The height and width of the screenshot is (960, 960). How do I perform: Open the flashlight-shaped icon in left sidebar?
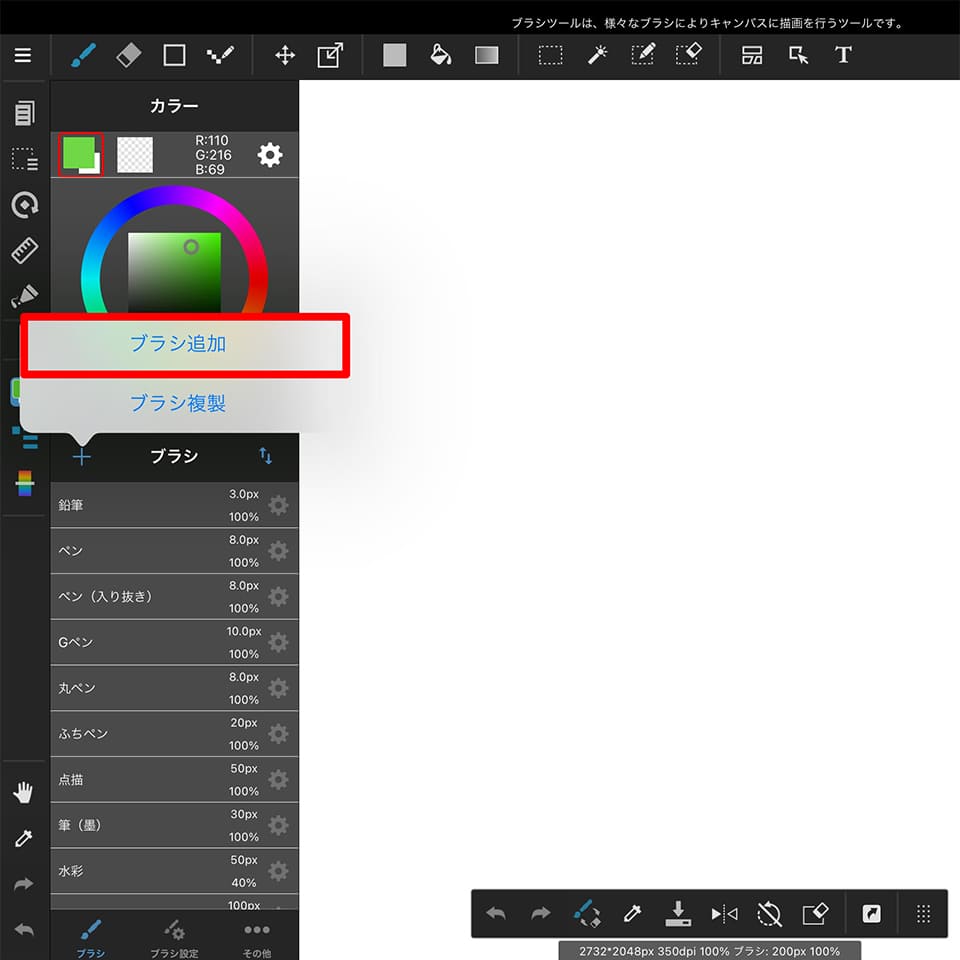[x=25, y=296]
